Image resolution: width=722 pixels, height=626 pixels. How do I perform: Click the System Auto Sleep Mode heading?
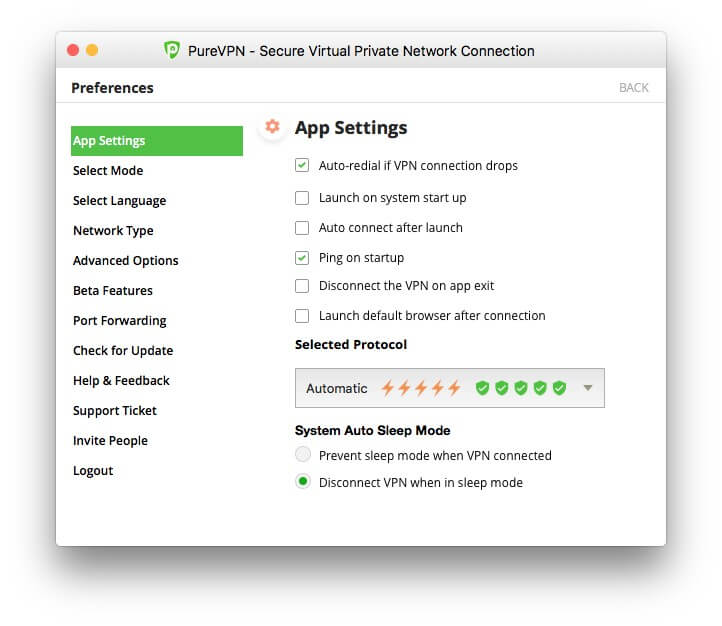pyautogui.click(x=373, y=430)
